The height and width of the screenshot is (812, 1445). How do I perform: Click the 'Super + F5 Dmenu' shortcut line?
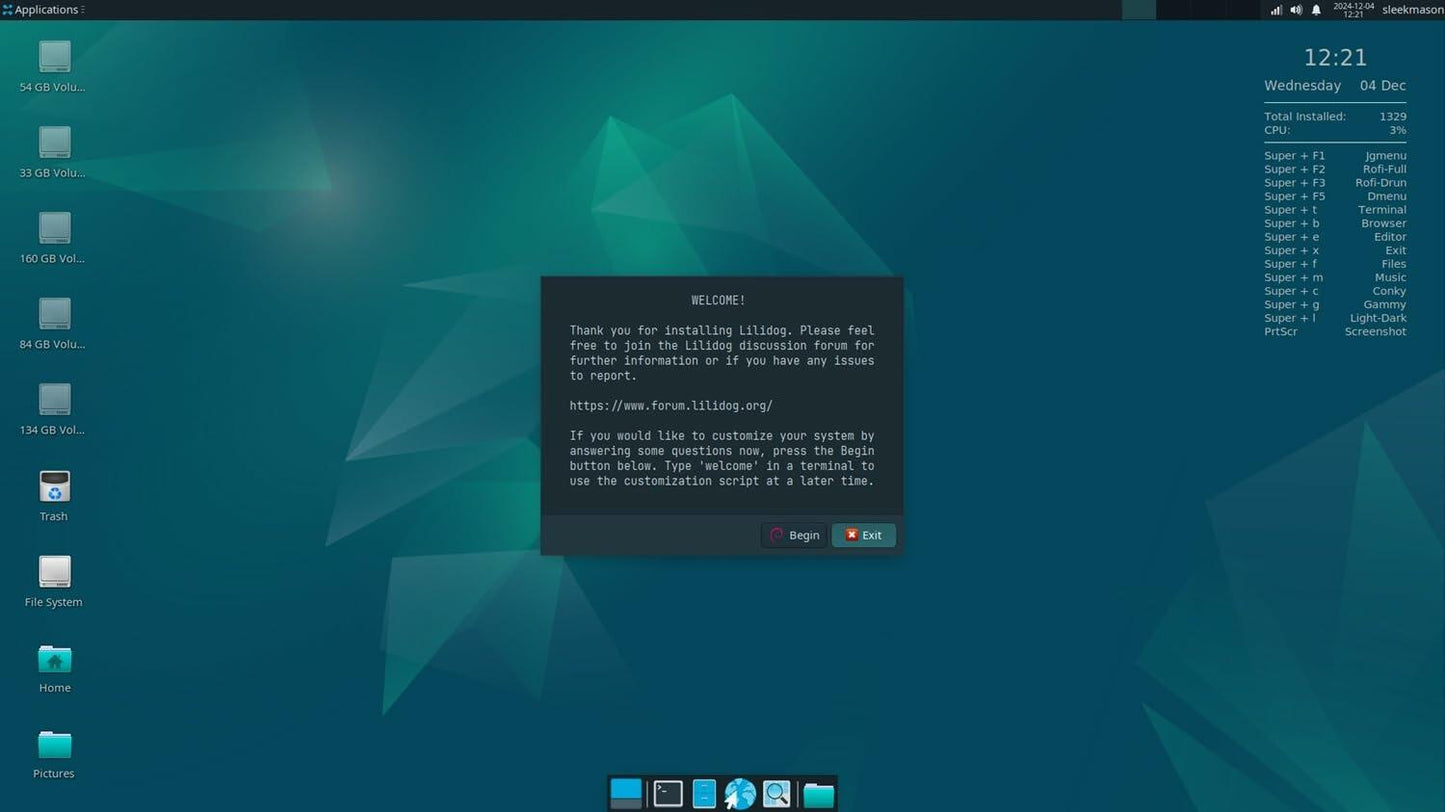tap(1335, 196)
